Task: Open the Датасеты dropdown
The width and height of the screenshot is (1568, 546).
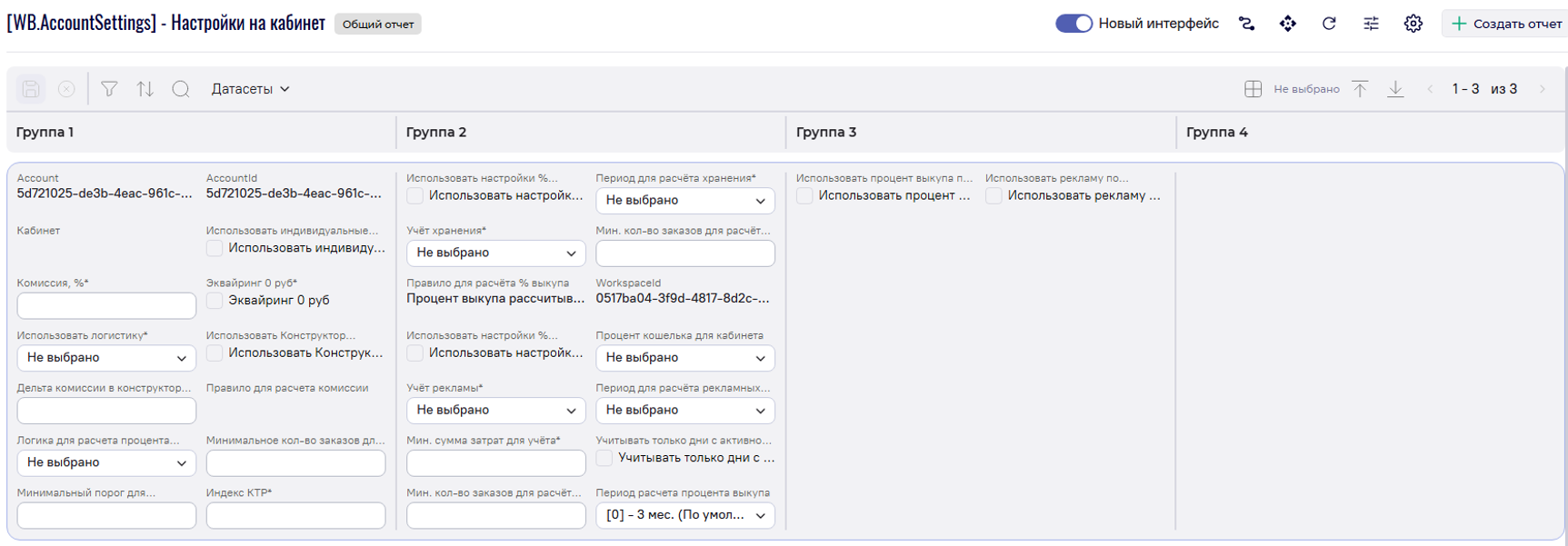Action: (250, 89)
